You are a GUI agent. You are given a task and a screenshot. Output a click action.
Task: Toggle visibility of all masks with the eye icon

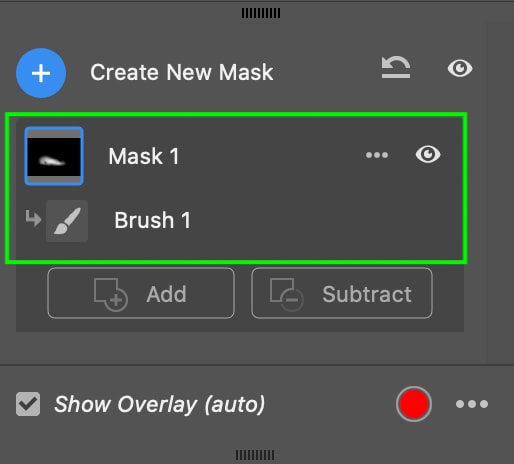point(460,68)
